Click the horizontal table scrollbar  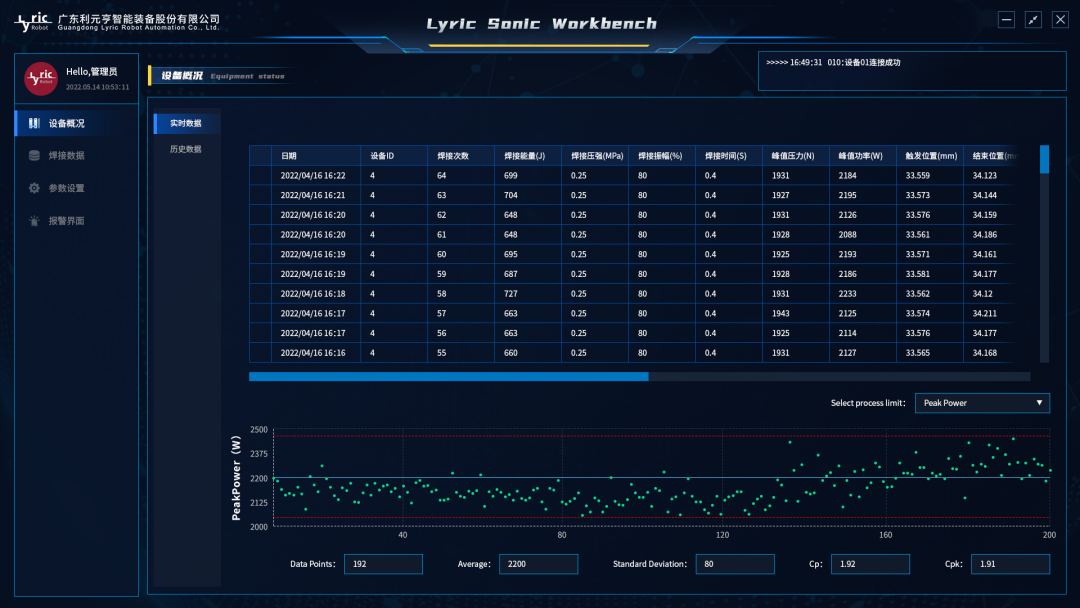(449, 377)
